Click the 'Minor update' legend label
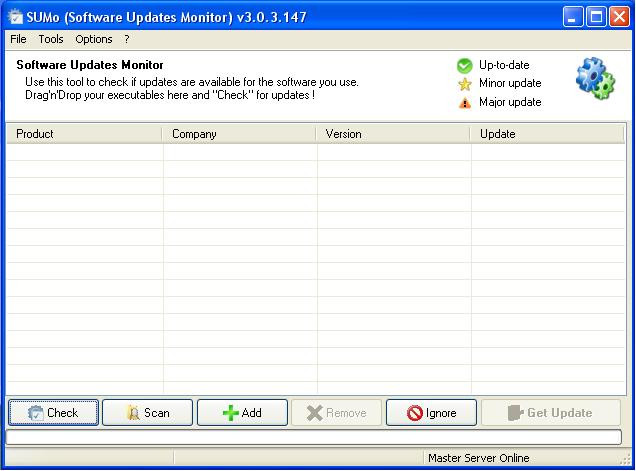Screen dimensions: 636x471 click(x=510, y=83)
